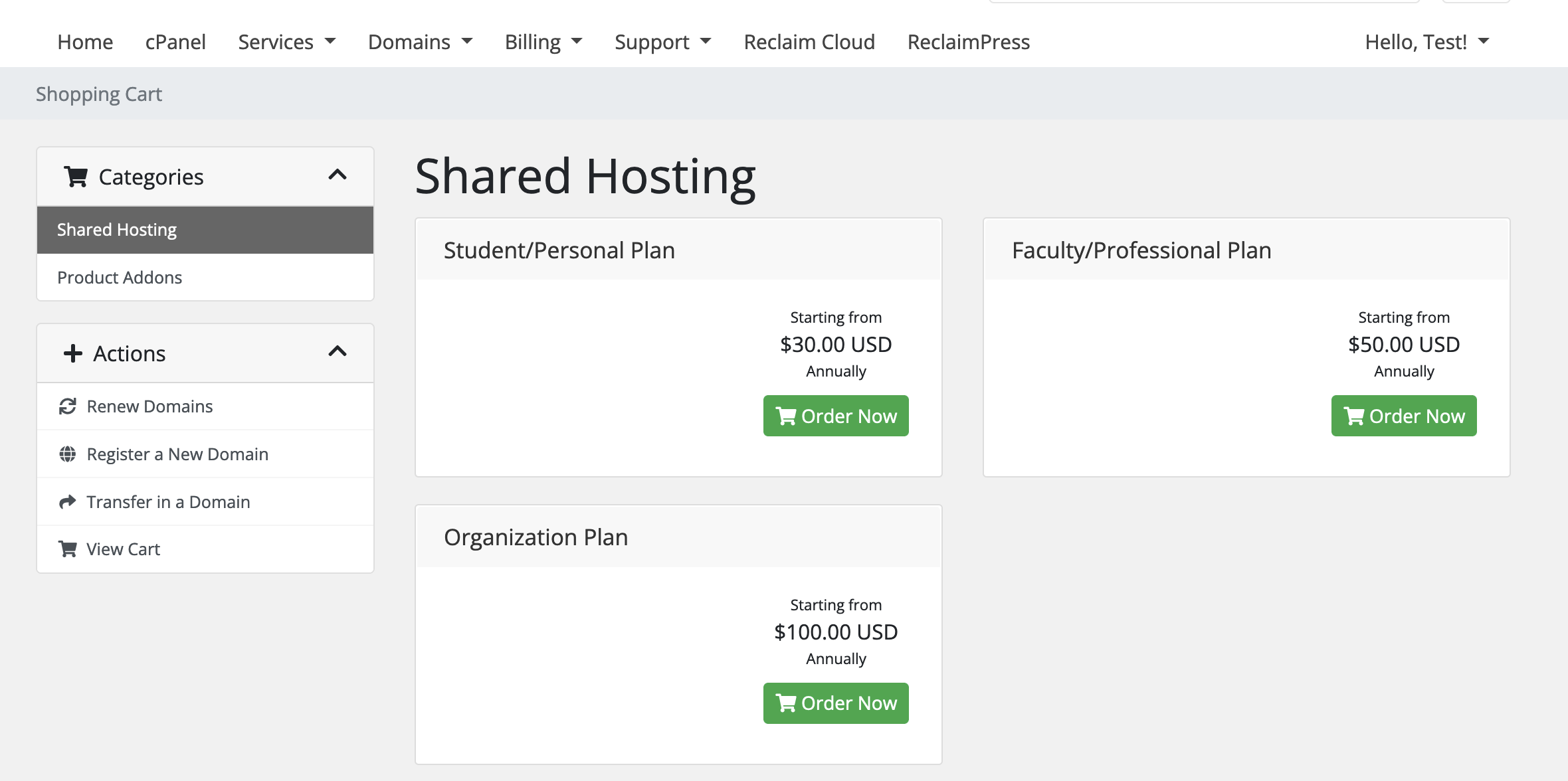Open the Support dropdown menu
Viewport: 1568px width, 781px height.
click(663, 42)
